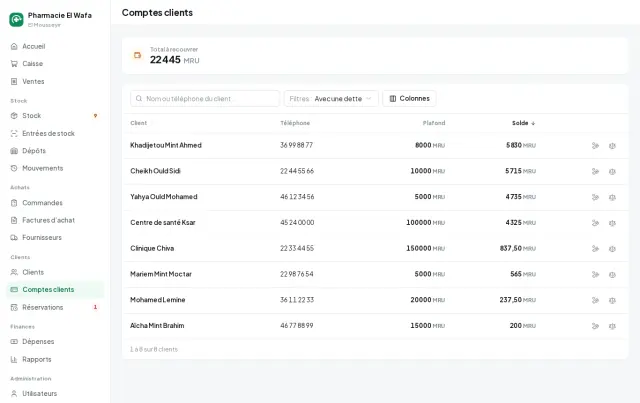Click the payment hand-coins icon for Khadijetou Mint Ahmed
The width and height of the screenshot is (640, 403).
point(595,146)
